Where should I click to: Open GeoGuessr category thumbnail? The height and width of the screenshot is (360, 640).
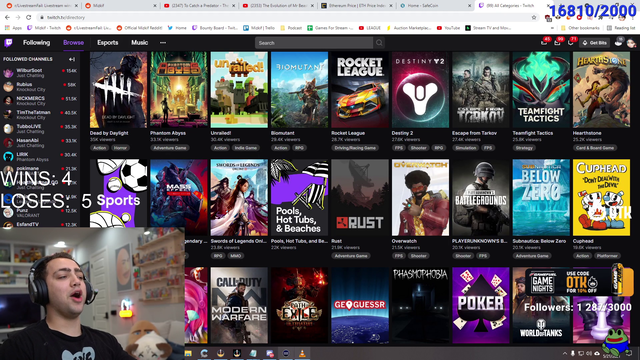[x=360, y=305]
